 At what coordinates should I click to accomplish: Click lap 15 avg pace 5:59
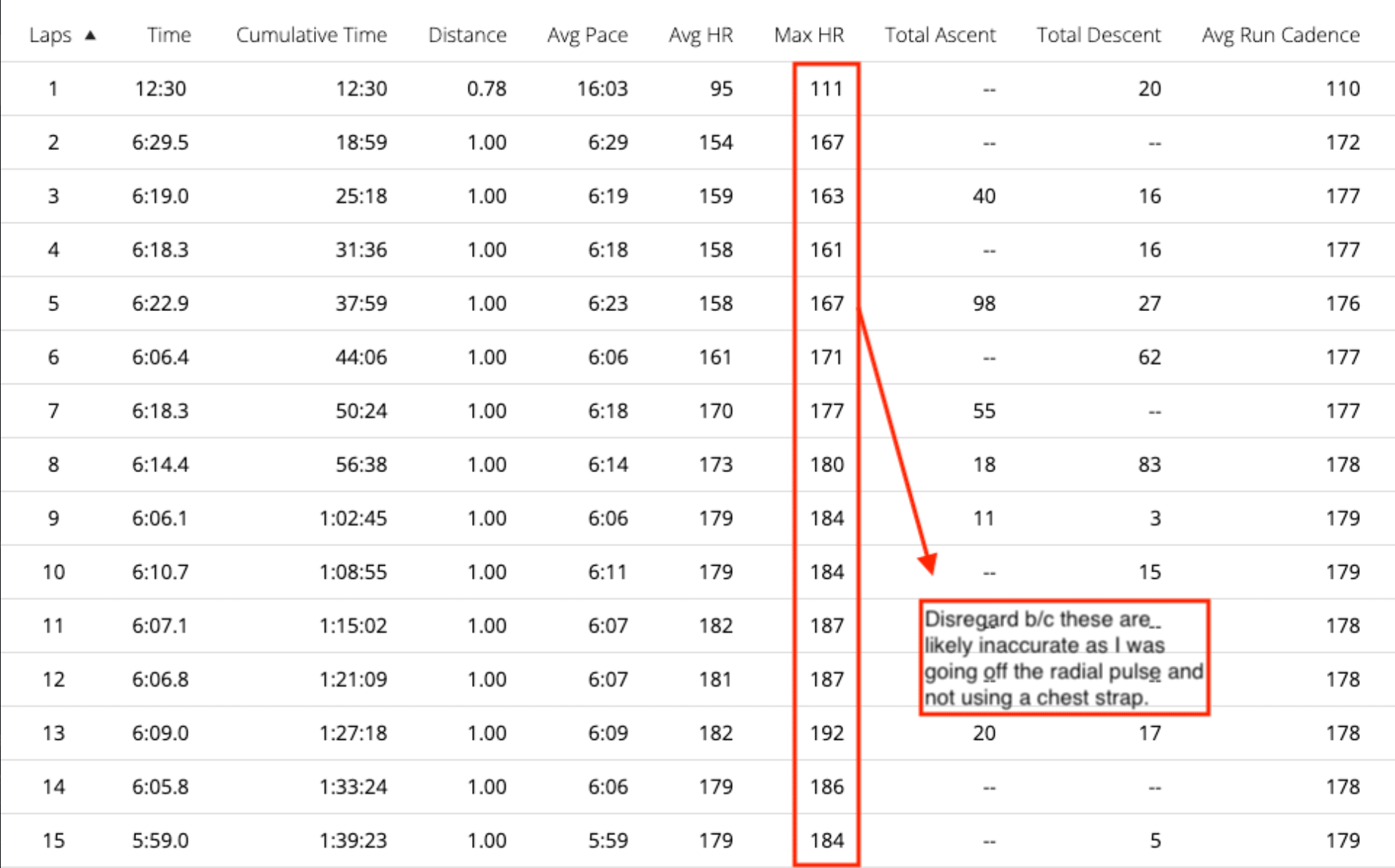608,840
